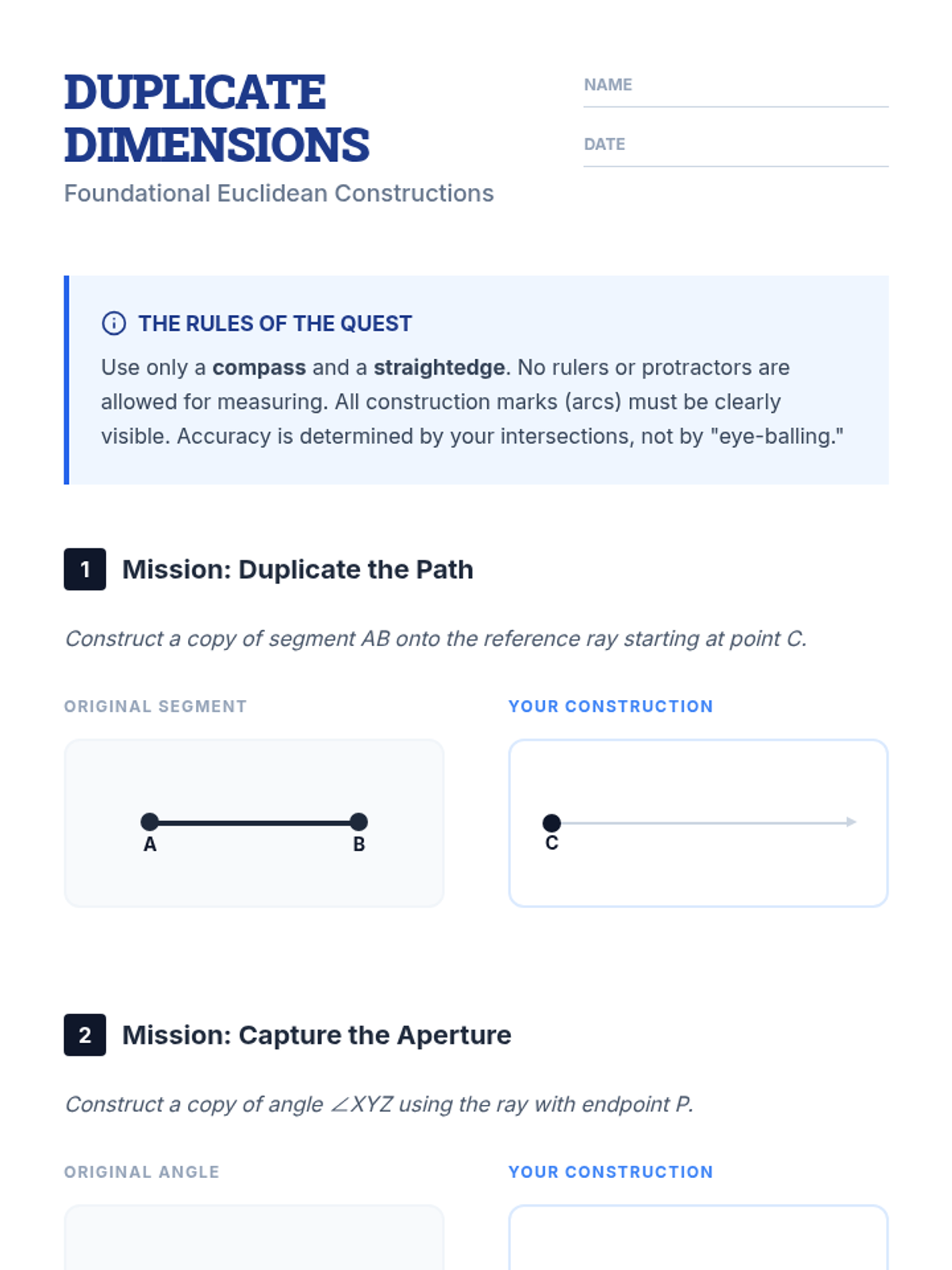Click the Original Segment label
952x1270 pixels.
coord(155,706)
